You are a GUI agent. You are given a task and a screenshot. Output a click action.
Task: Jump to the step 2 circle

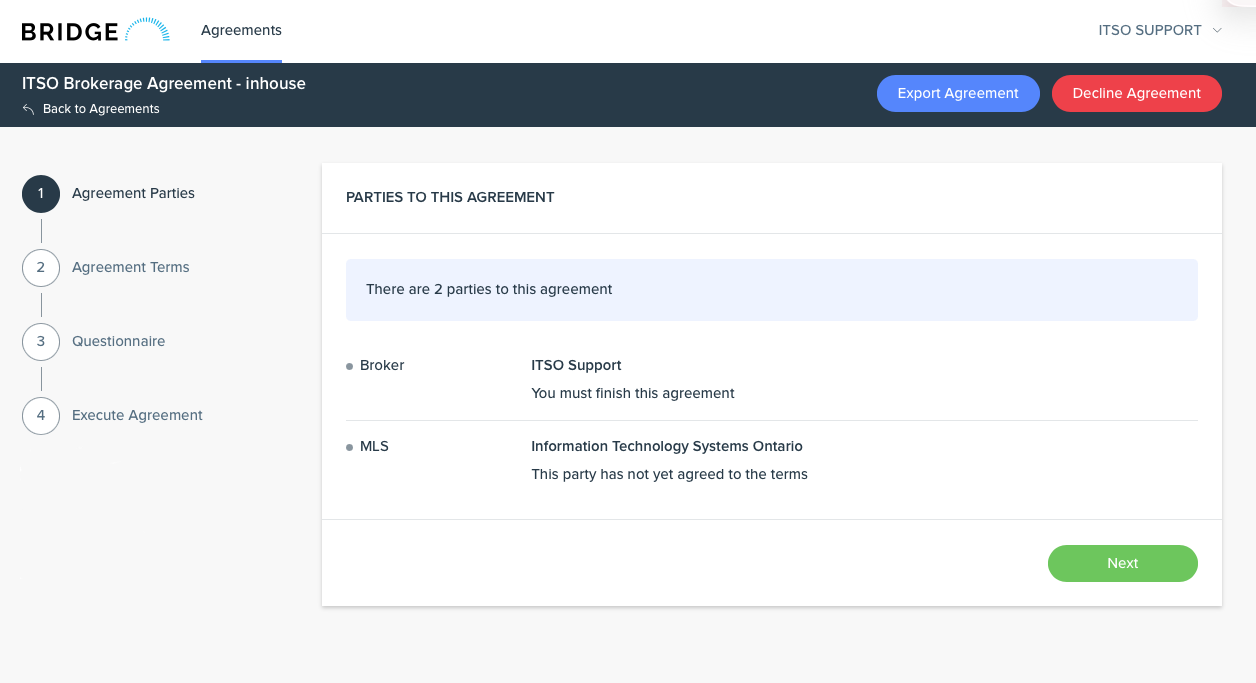[x=41, y=268]
